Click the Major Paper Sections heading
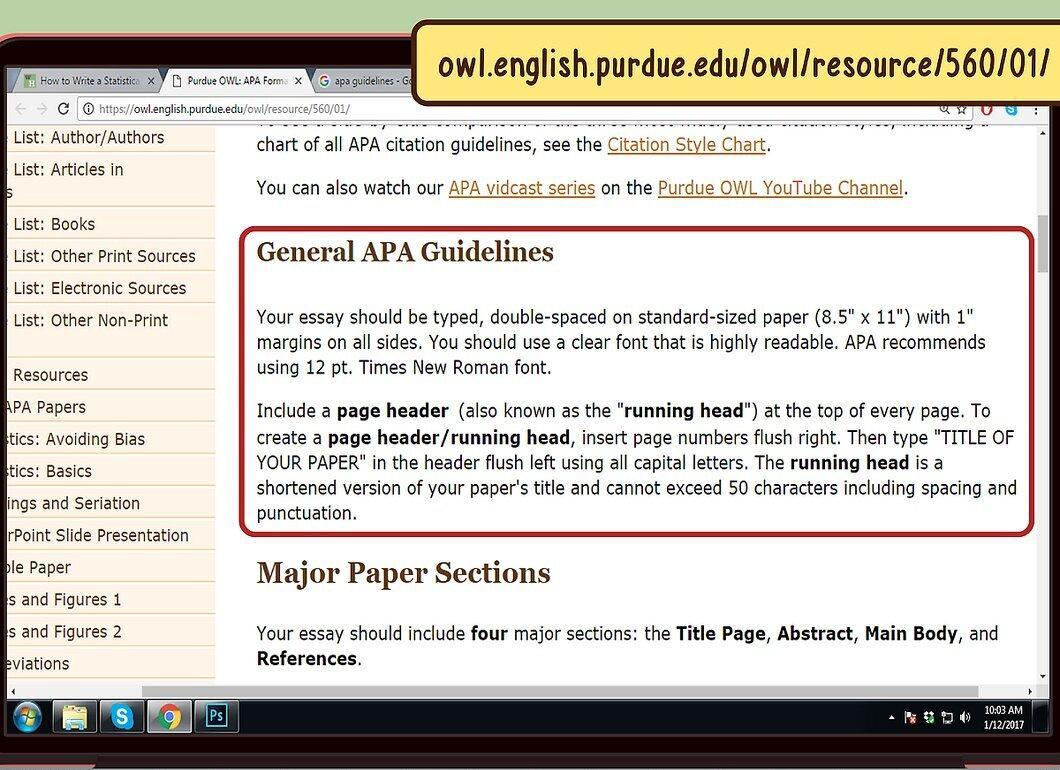 tap(404, 573)
